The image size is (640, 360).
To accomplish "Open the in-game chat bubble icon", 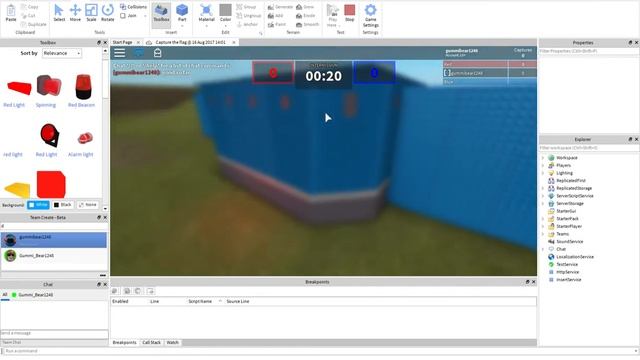I will 139,53.
